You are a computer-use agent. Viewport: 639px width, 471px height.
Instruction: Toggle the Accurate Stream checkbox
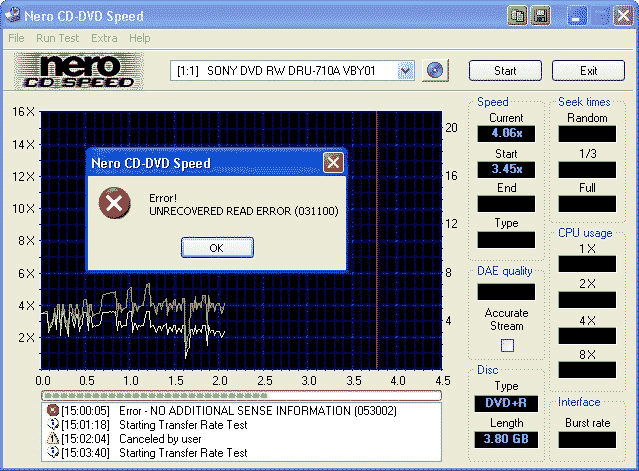(507, 346)
